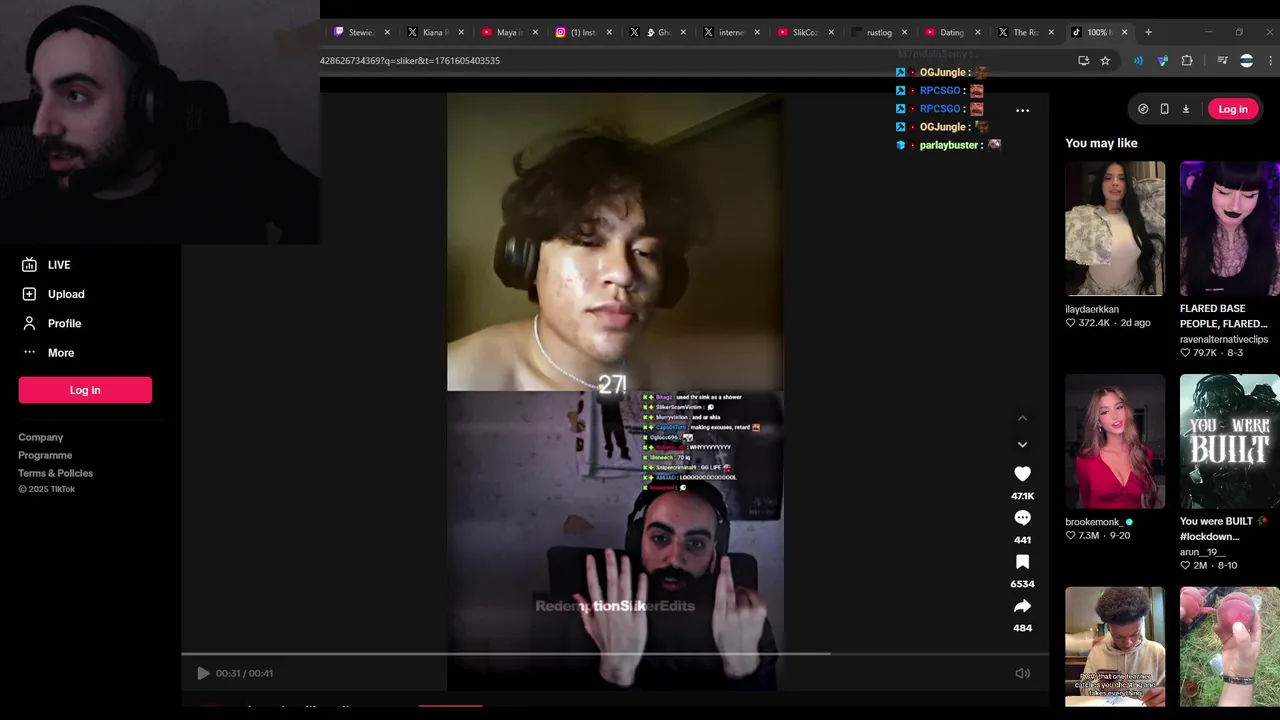Viewport: 1280px width, 720px height.
Task: Open the ravenalternativeclips profile name
Action: coord(1224,339)
